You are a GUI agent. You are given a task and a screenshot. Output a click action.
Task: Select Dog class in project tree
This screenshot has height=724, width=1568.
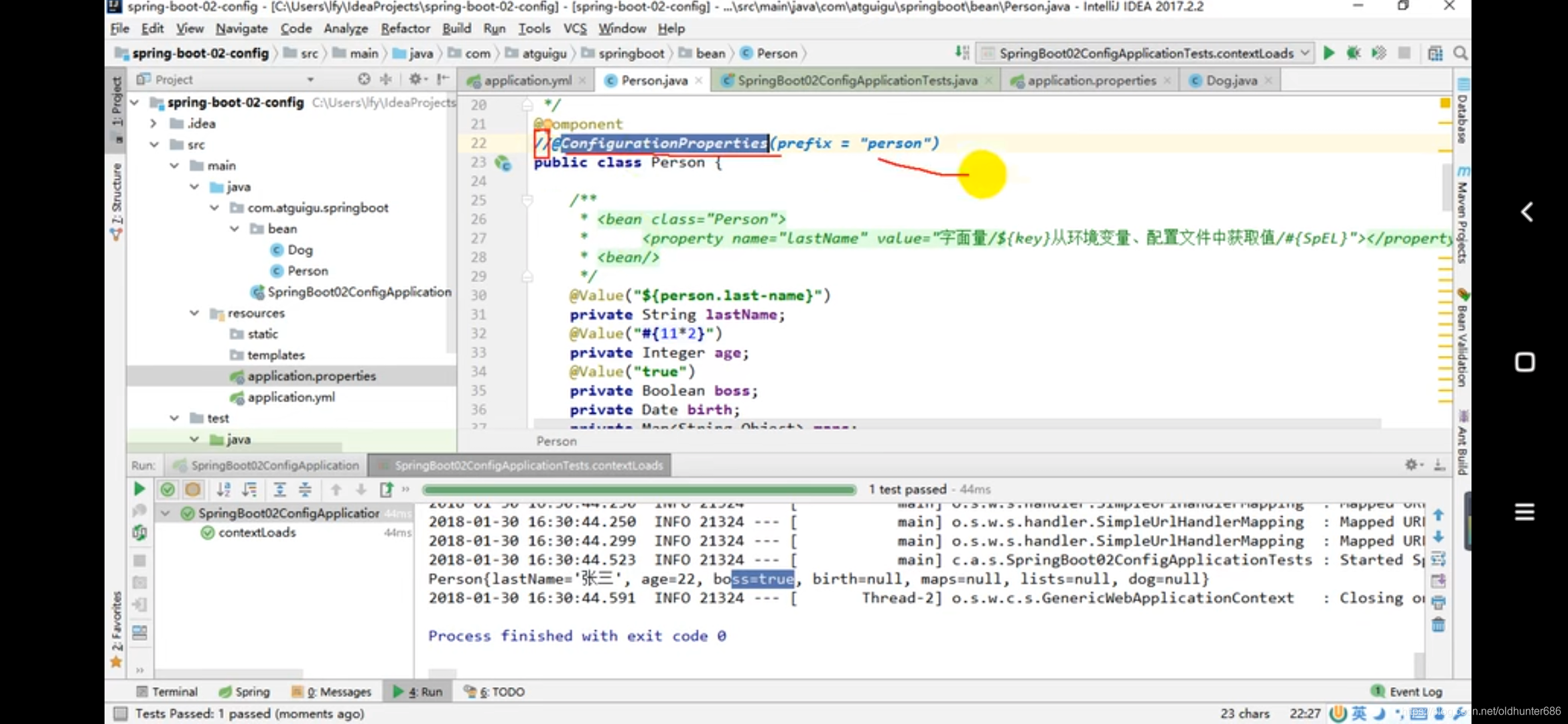(300, 250)
